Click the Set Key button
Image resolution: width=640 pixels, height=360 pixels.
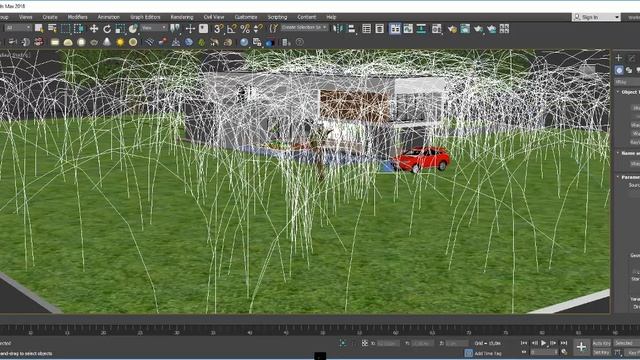pos(601,352)
